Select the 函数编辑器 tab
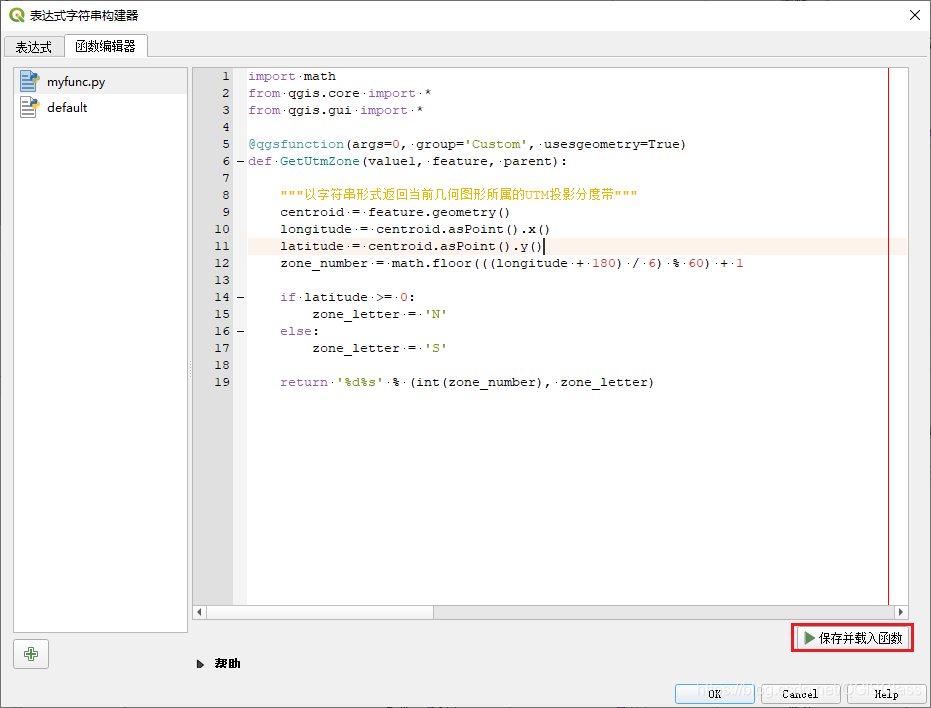Screen dimensions: 931x708 106,46
